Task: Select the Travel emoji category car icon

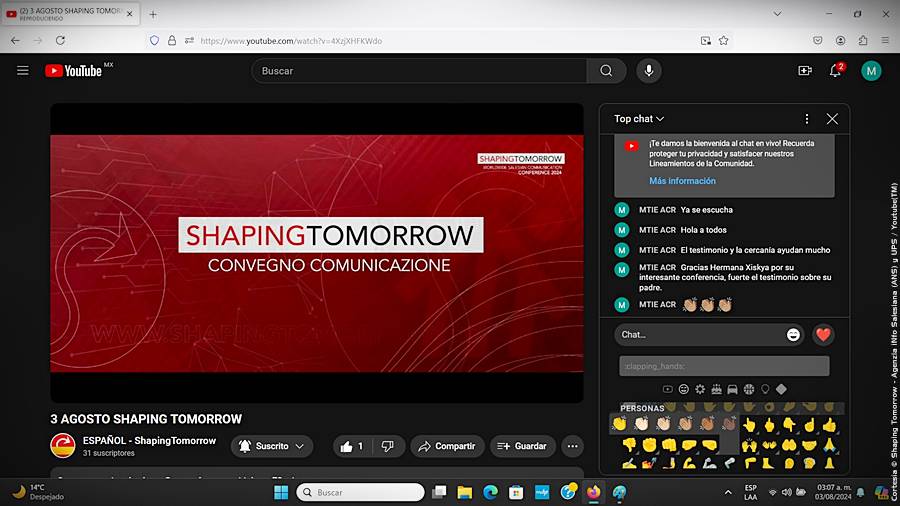Action: click(732, 389)
